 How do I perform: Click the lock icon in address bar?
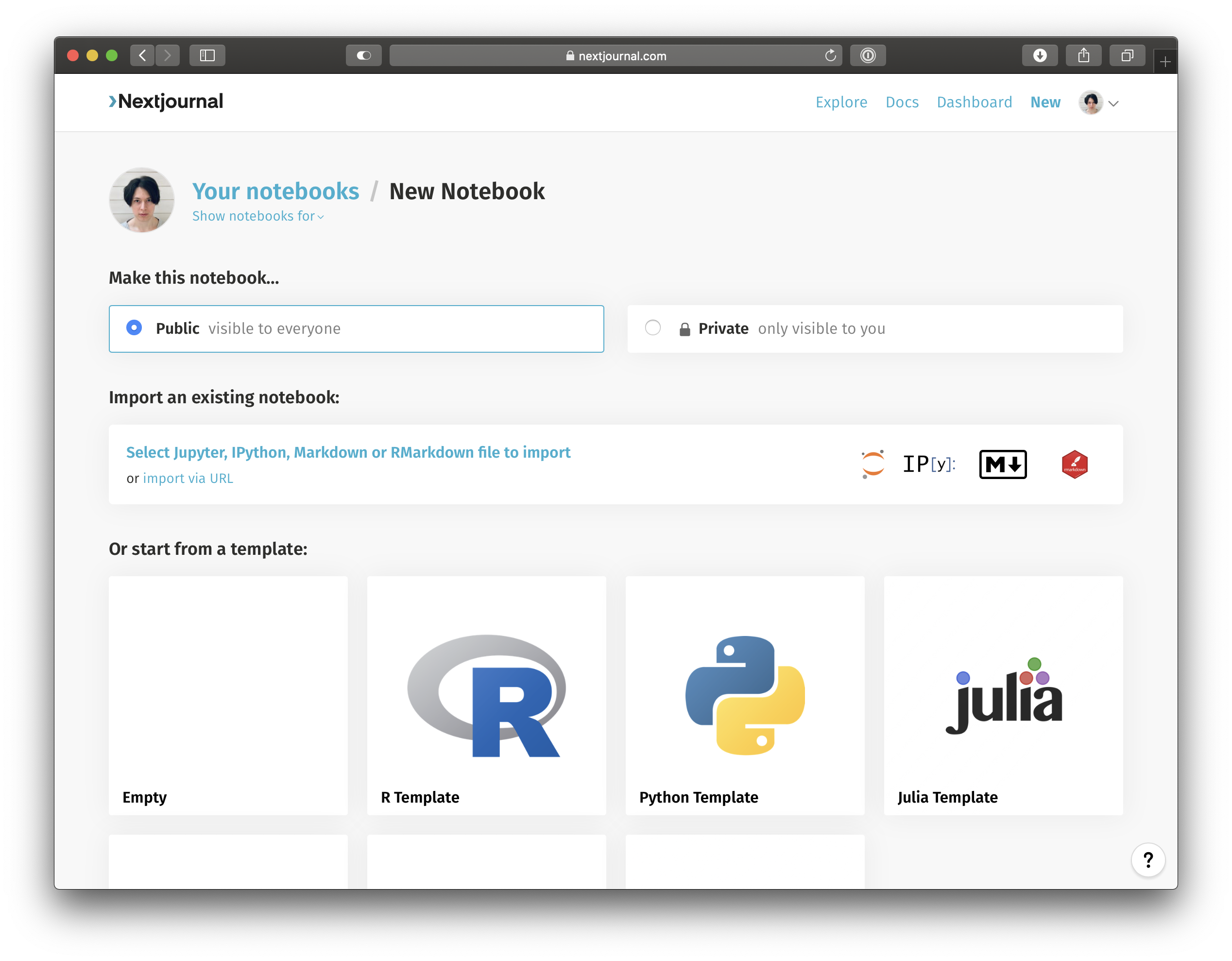(x=570, y=55)
